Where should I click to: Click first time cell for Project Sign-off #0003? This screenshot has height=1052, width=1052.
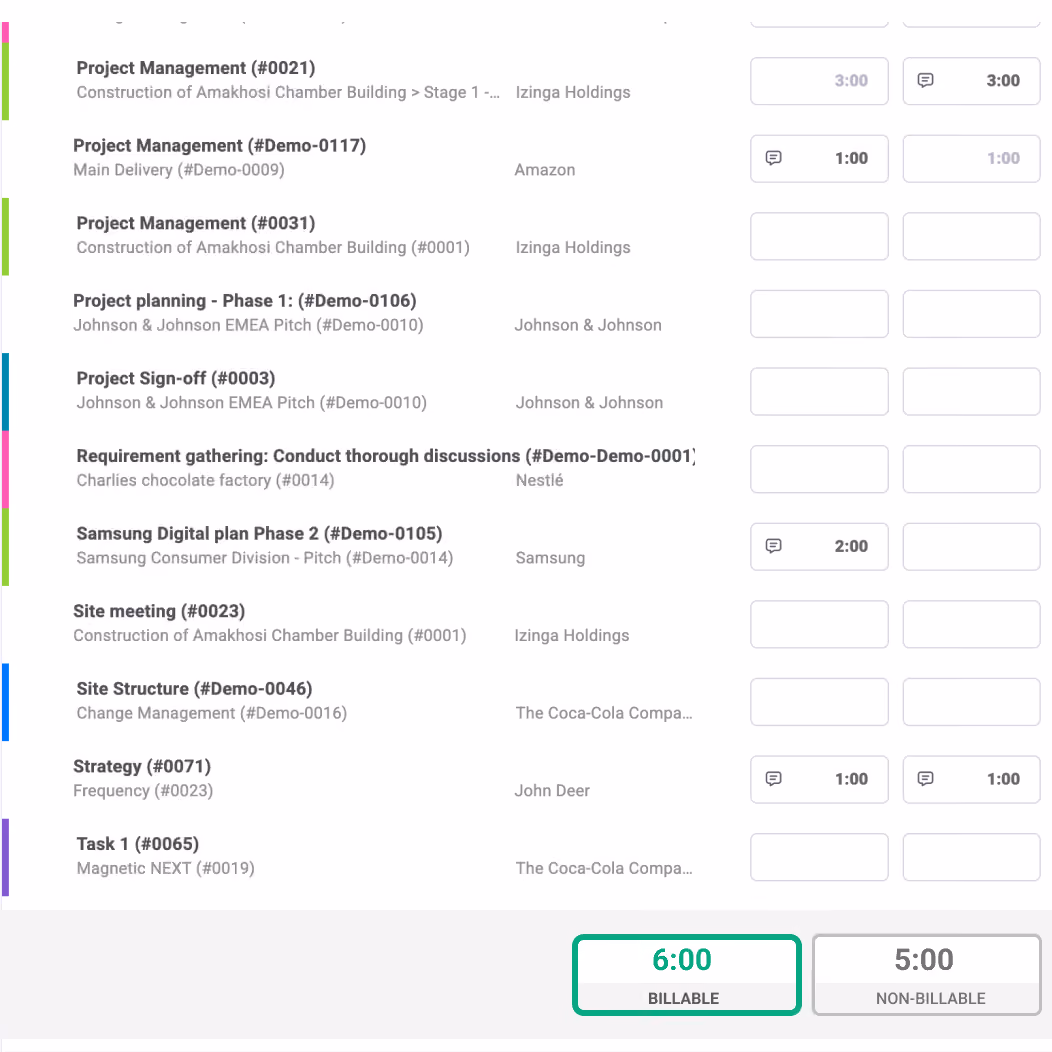(x=819, y=391)
